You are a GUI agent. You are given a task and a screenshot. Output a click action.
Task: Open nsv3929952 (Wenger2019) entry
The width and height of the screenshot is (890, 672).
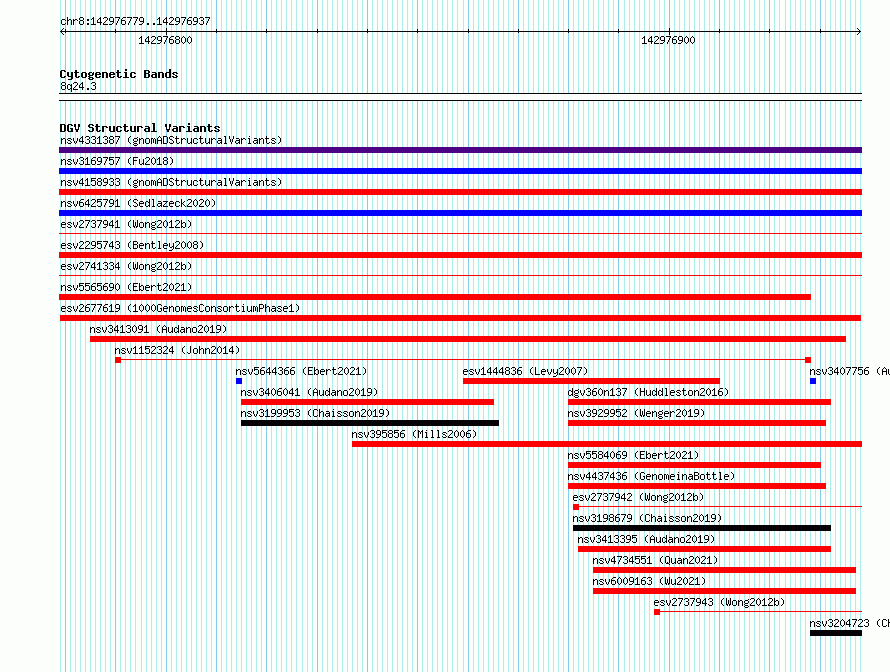point(636,413)
